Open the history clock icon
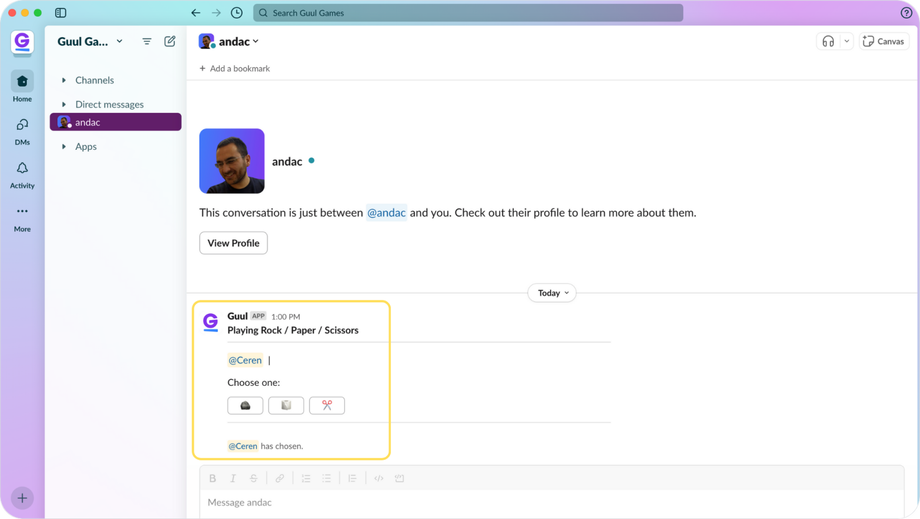The height and width of the screenshot is (519, 920). [236, 13]
